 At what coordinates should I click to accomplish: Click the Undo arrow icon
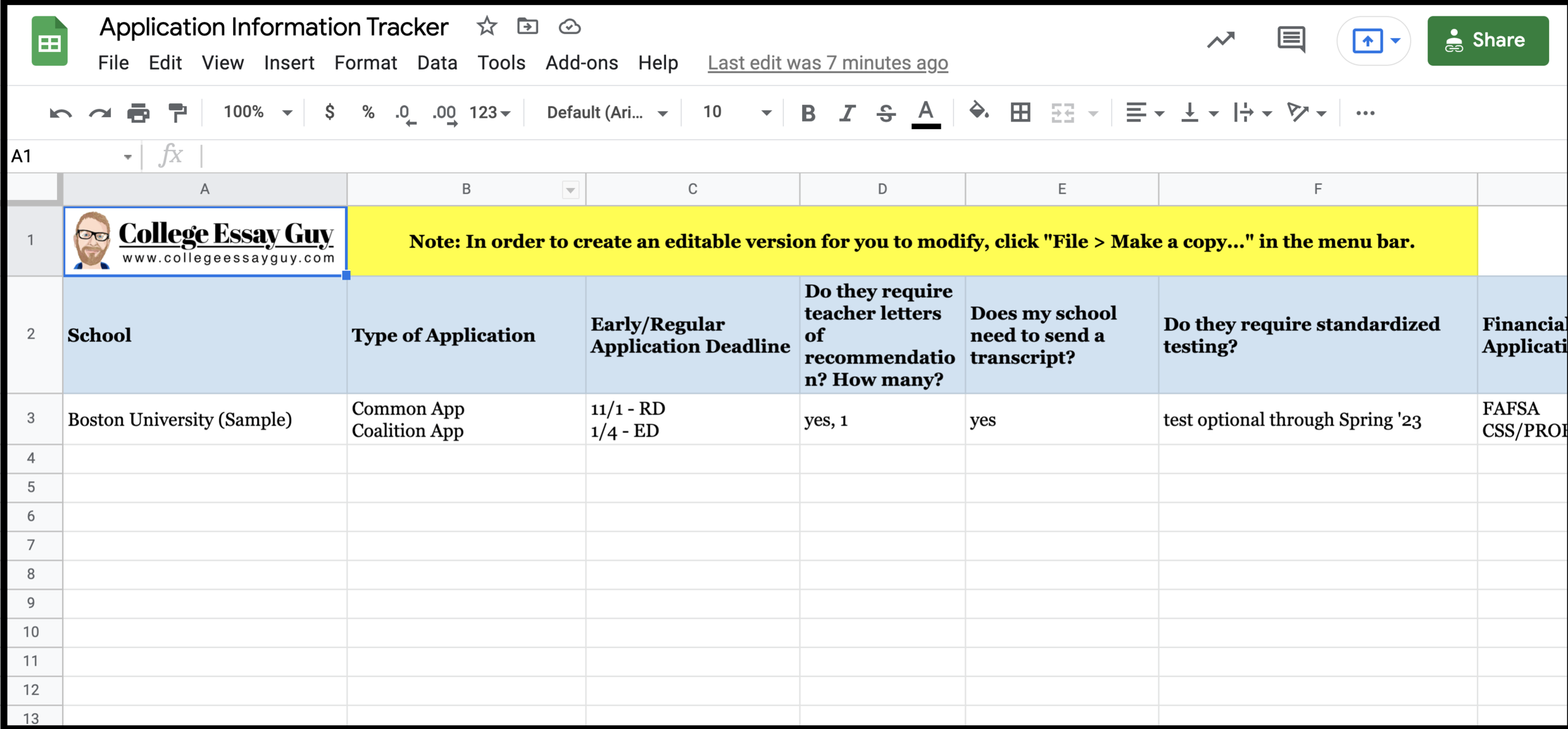60,113
